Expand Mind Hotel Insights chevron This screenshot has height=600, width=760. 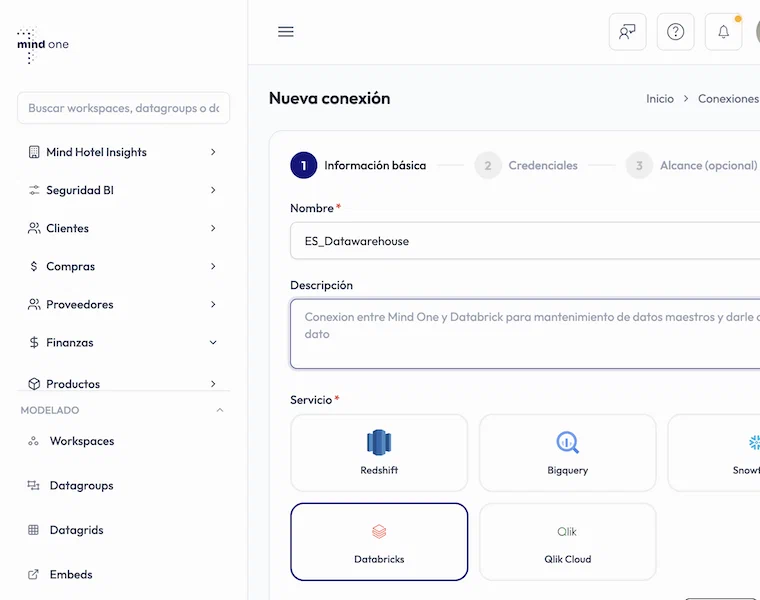pos(213,152)
